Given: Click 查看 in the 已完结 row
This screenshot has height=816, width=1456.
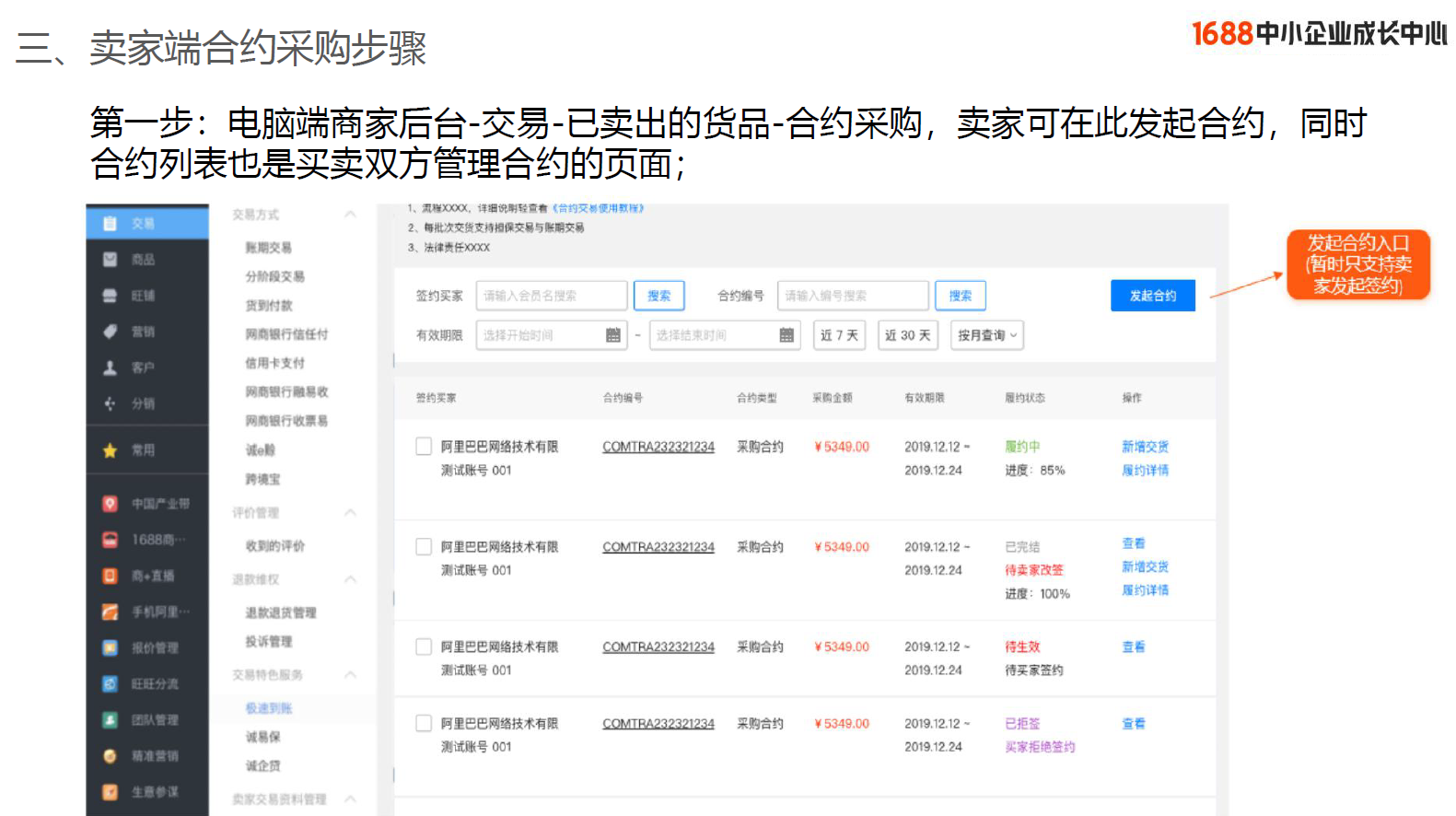Looking at the screenshot, I should tap(1134, 543).
